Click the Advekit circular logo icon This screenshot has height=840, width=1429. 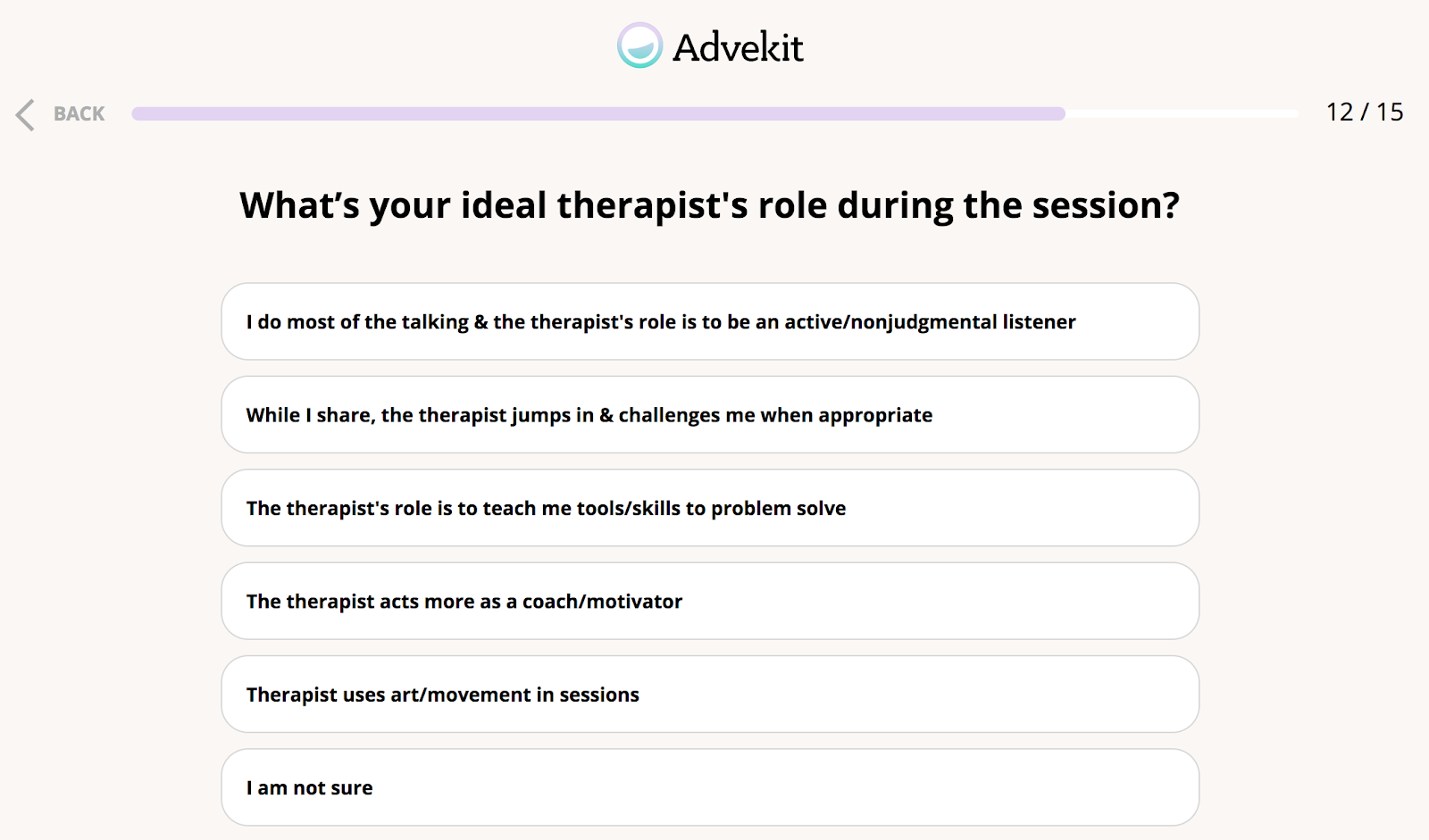(x=639, y=46)
